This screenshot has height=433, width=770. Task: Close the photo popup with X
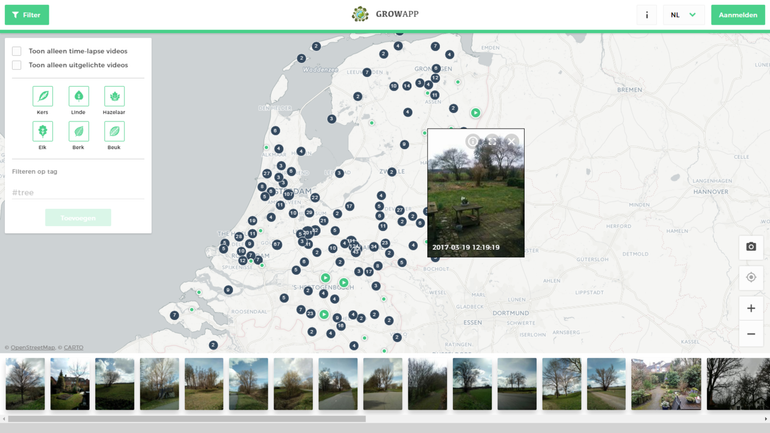click(512, 141)
